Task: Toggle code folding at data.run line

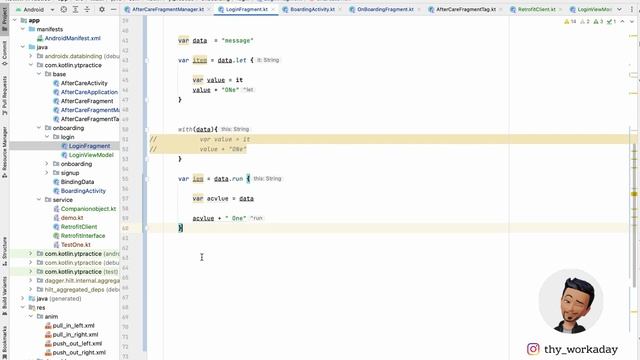Action: (147, 179)
